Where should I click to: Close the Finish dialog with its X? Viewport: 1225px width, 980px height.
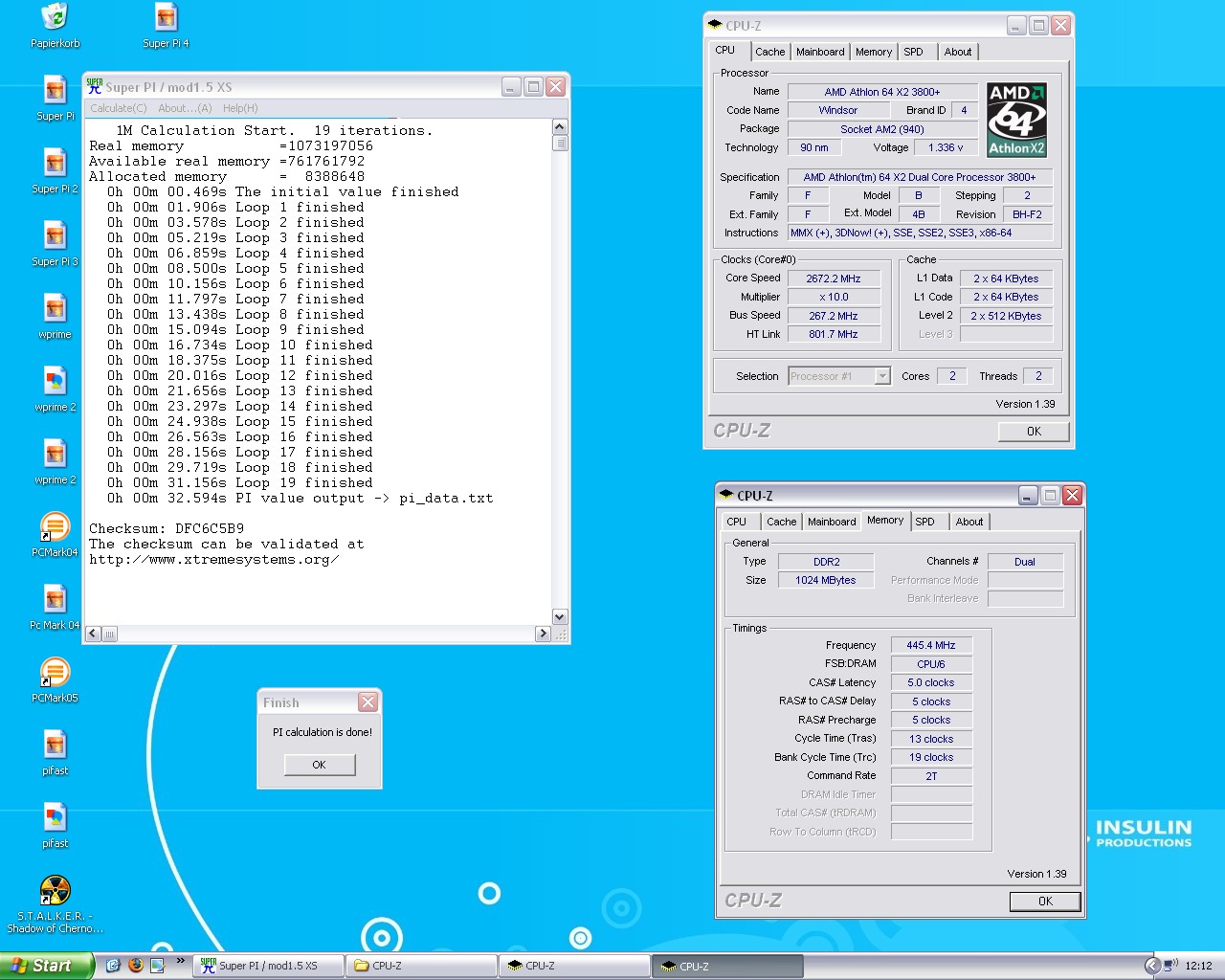pyautogui.click(x=368, y=702)
